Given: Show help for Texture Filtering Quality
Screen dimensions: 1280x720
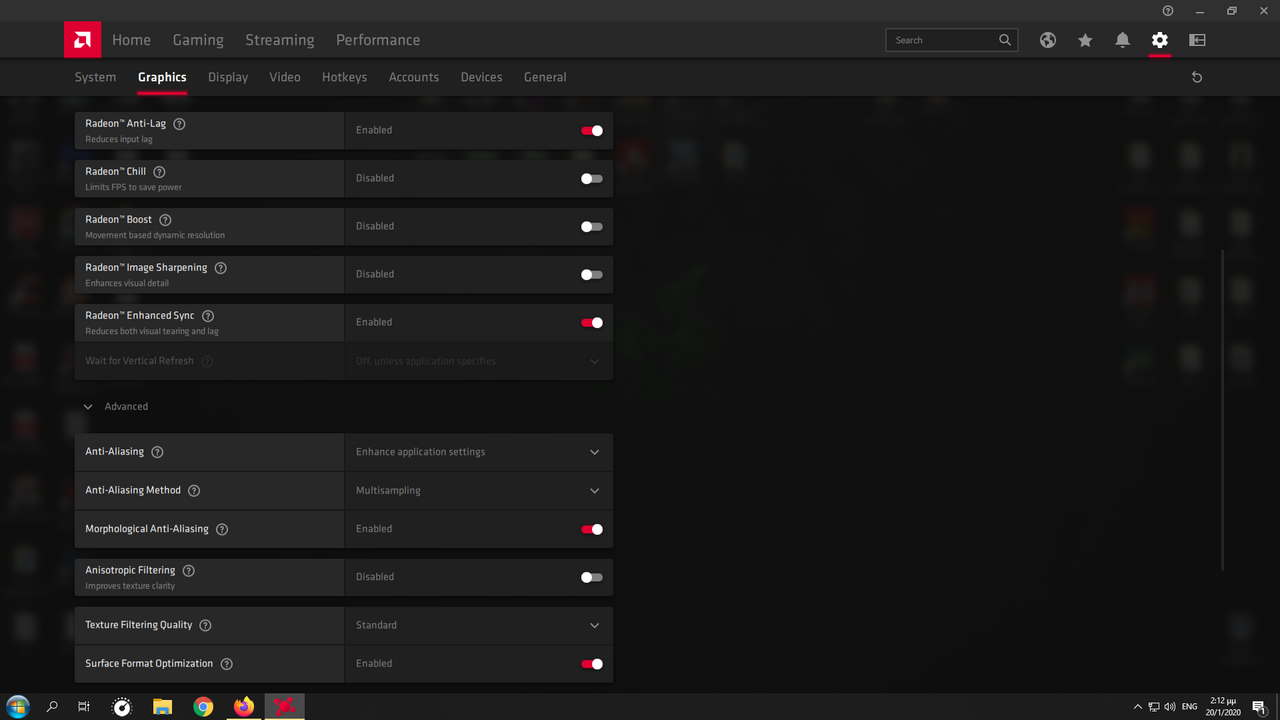Looking at the screenshot, I should [x=205, y=625].
